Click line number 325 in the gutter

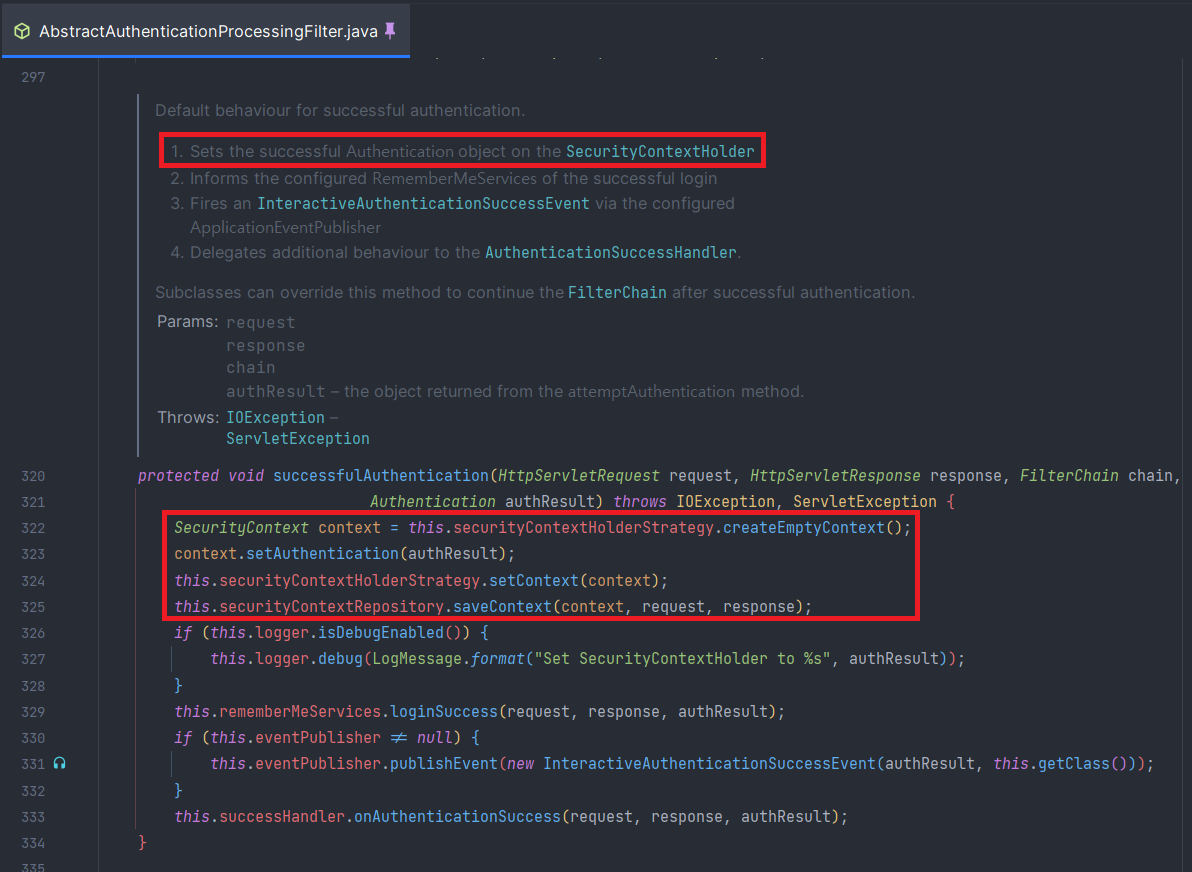pyautogui.click(x=33, y=607)
